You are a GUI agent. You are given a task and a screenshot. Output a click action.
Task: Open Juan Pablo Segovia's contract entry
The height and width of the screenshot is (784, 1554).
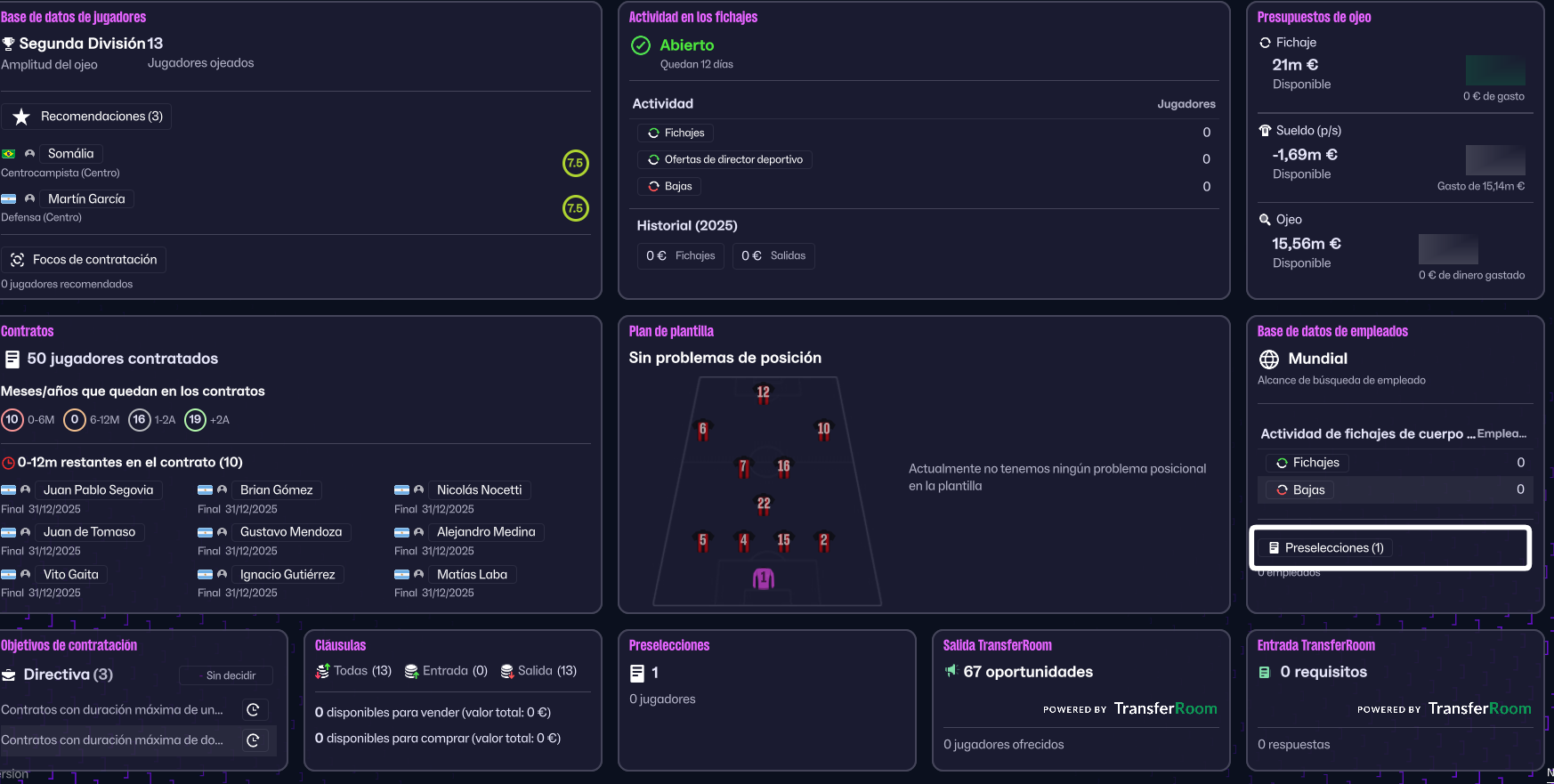pos(98,490)
